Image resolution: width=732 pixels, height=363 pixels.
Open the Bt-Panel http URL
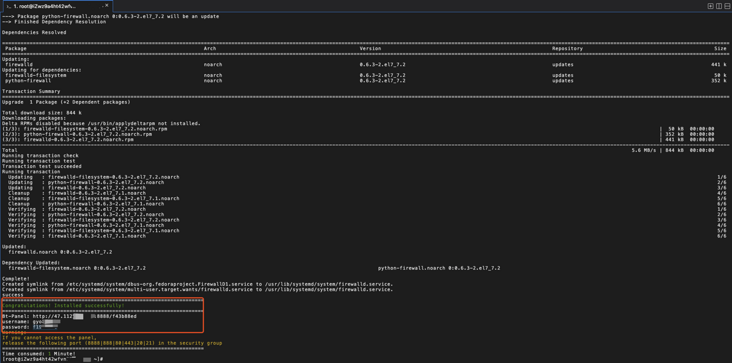(x=84, y=316)
